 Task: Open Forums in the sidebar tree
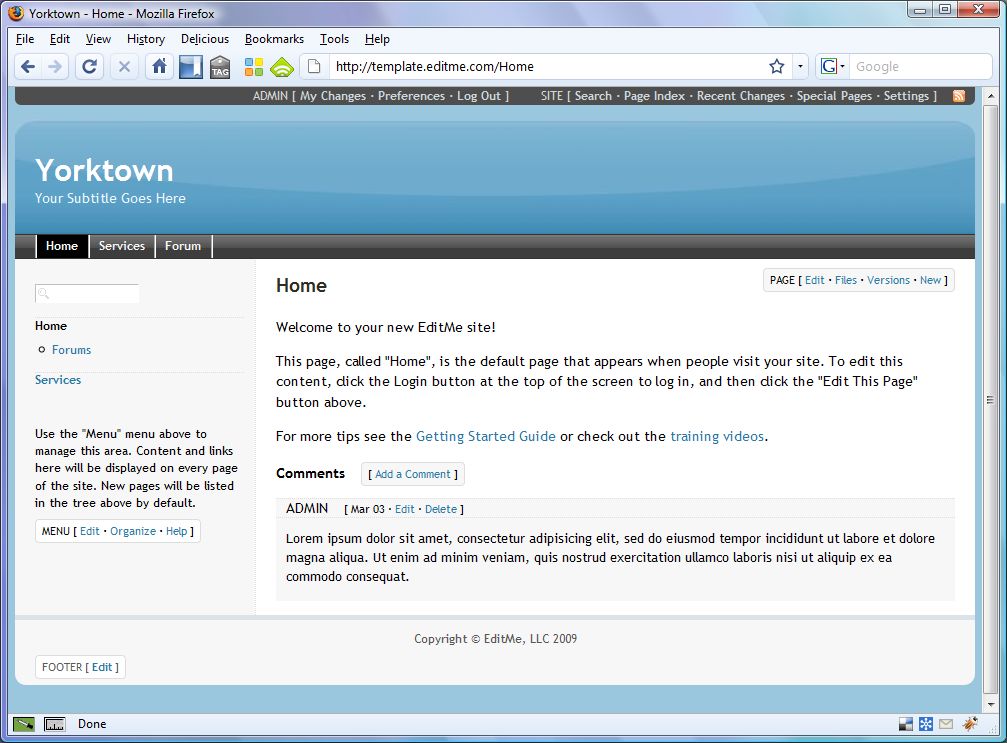tap(71, 350)
